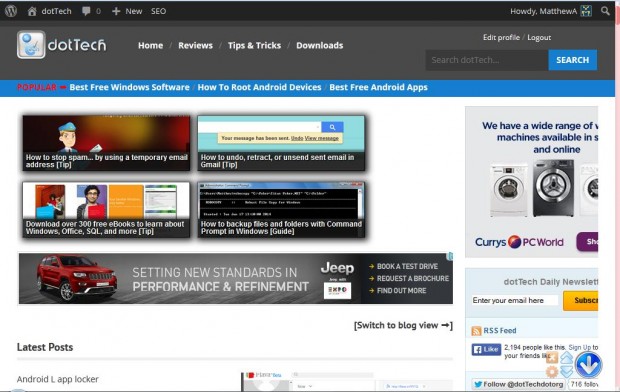
Task: Open Best Free Windows Software link
Action: click(129, 87)
